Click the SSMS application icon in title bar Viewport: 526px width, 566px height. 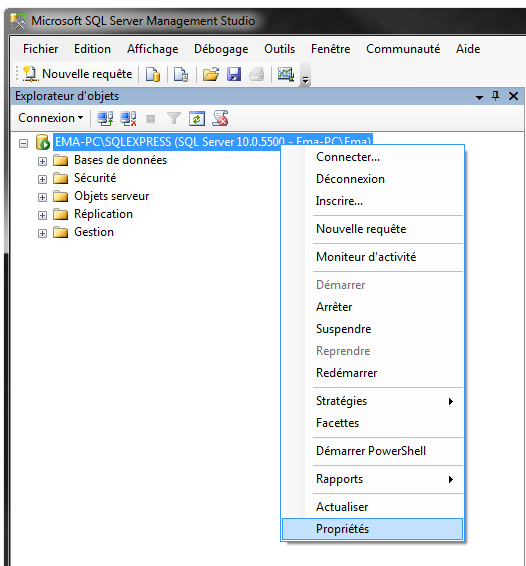pyautogui.click(x=18, y=21)
